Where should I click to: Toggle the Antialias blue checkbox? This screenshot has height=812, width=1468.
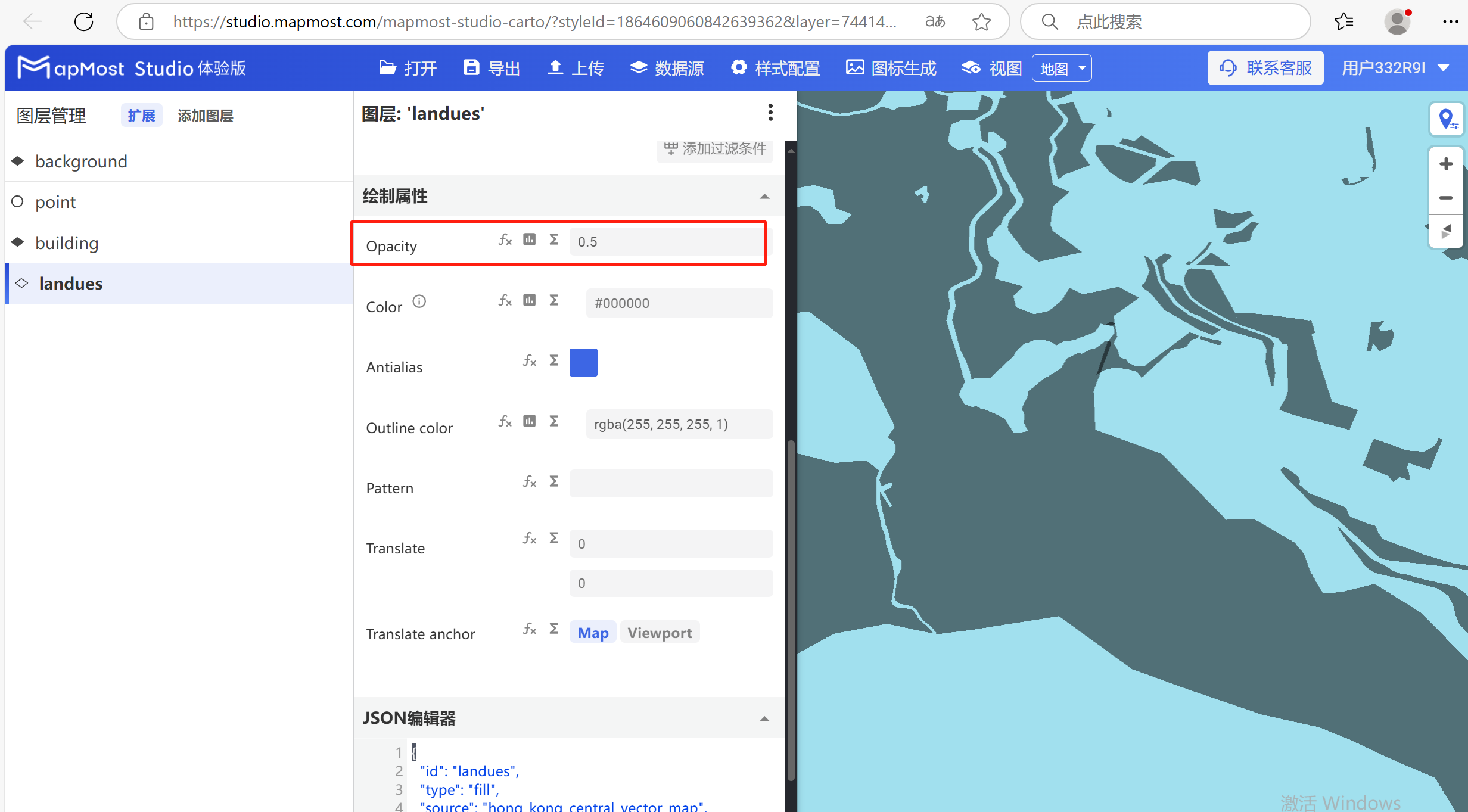point(583,362)
